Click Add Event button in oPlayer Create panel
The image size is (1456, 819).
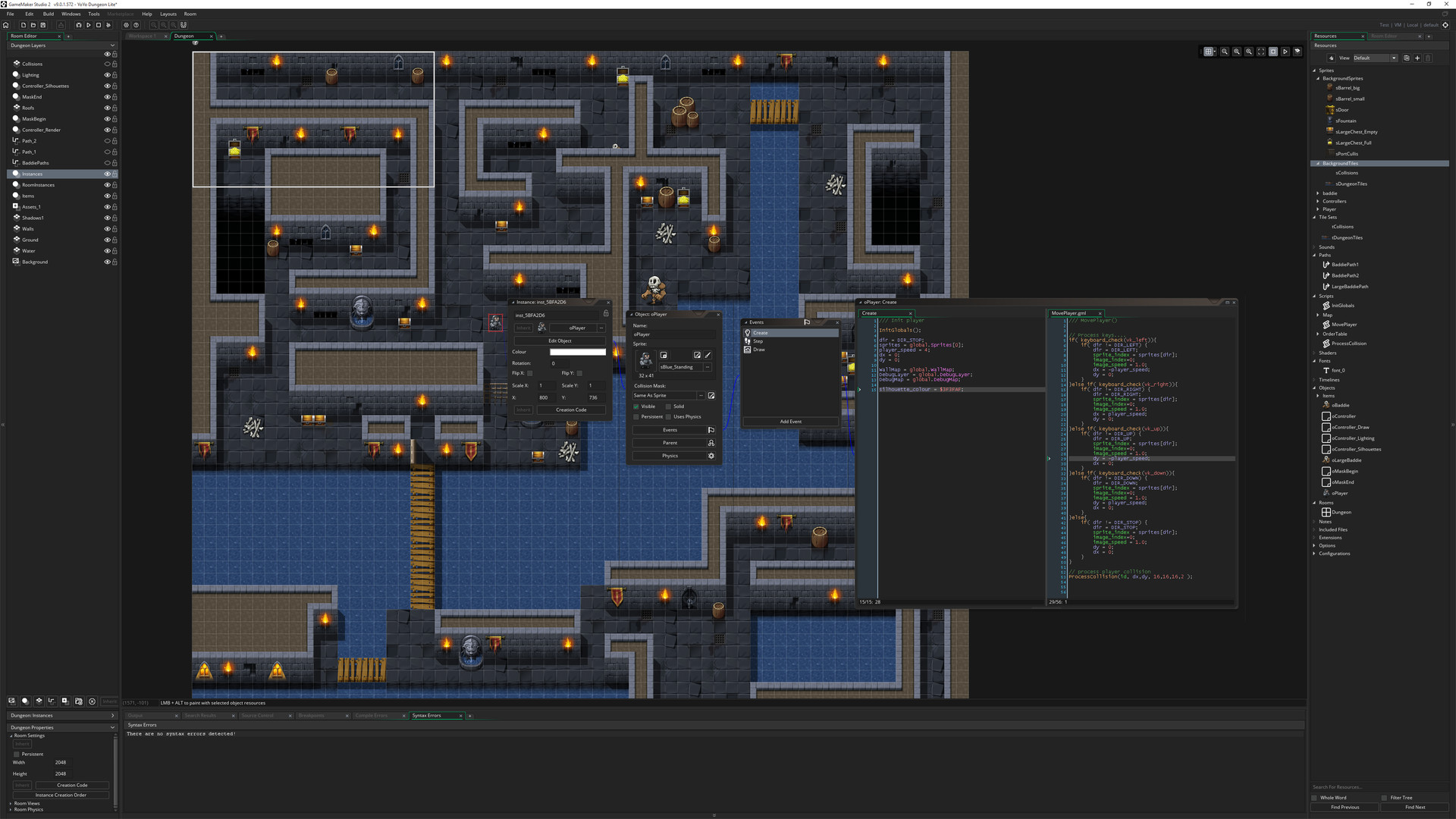[x=791, y=421]
